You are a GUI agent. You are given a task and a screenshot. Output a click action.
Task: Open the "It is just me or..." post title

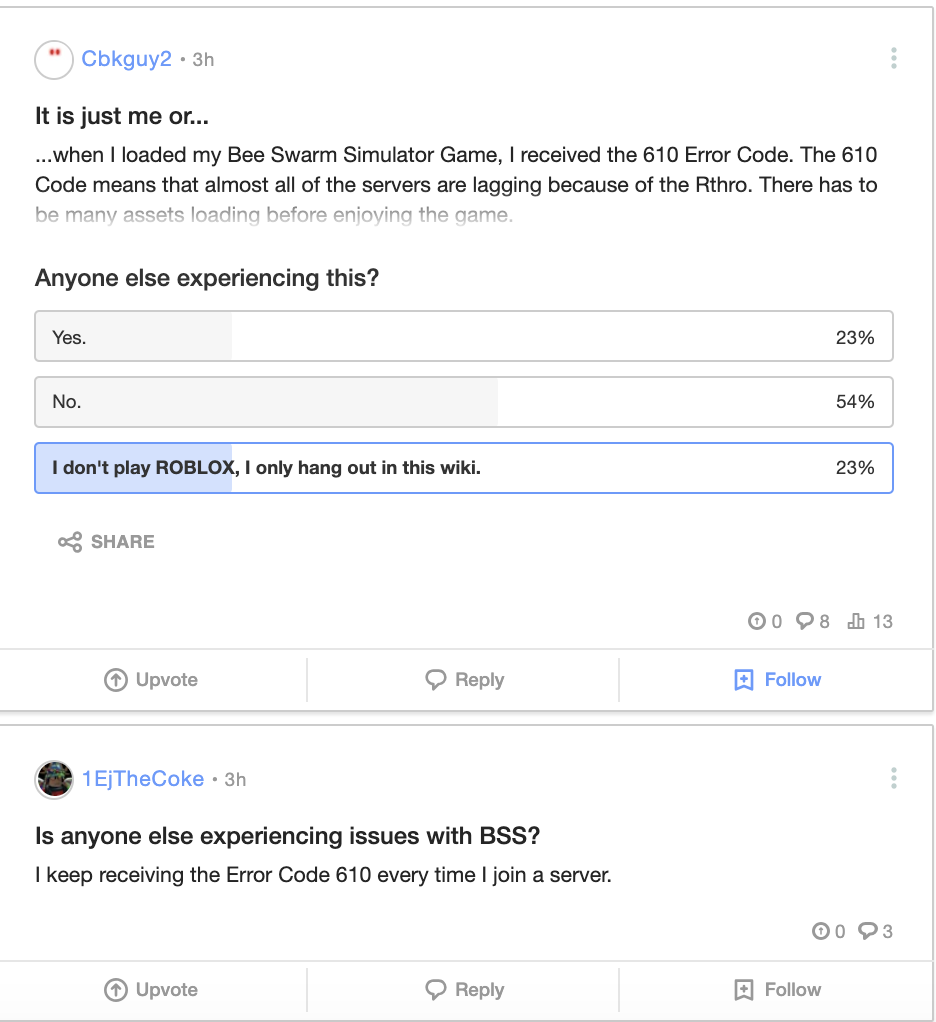coord(122,116)
